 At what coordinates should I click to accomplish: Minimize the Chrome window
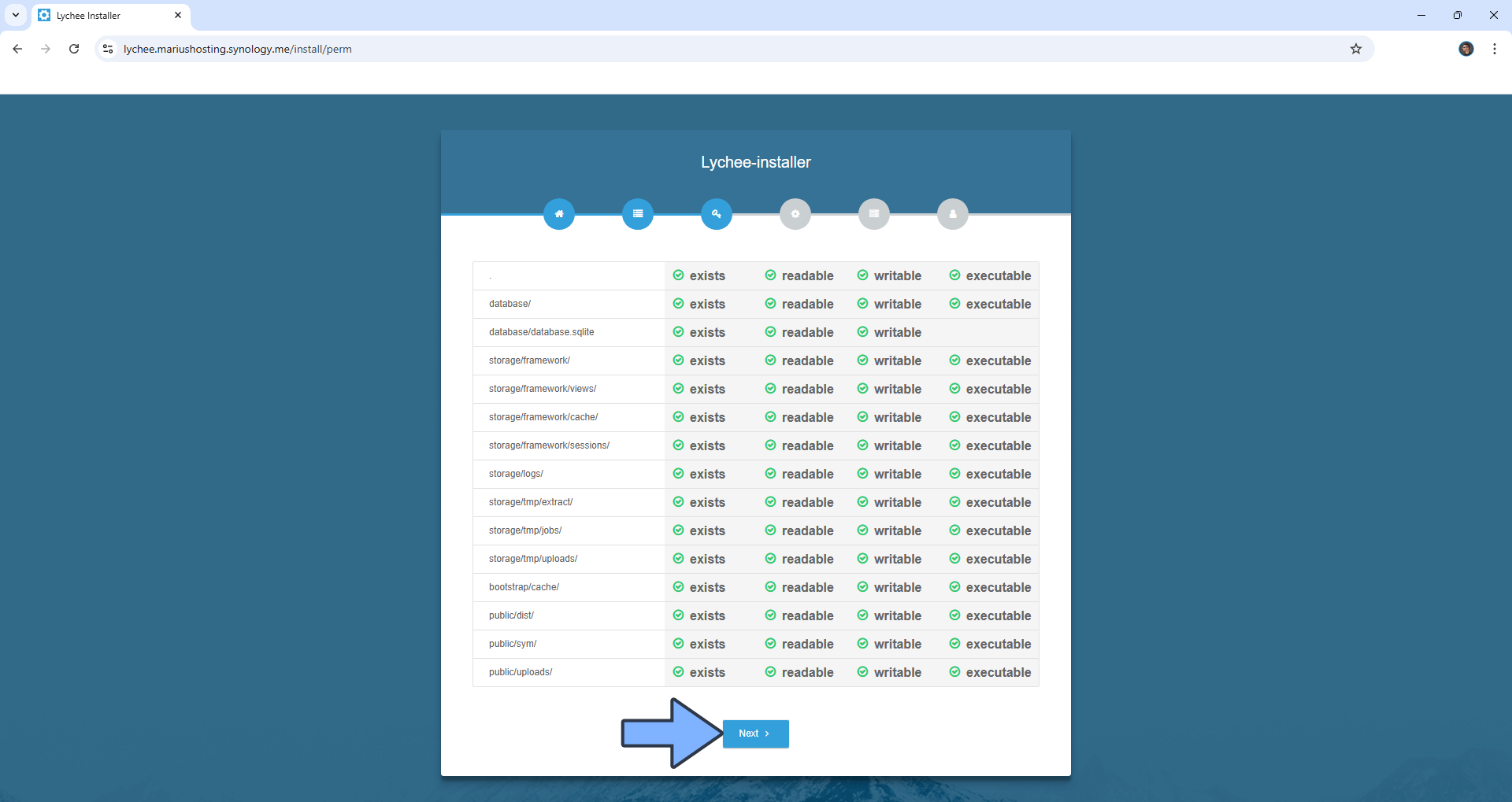[1421, 15]
